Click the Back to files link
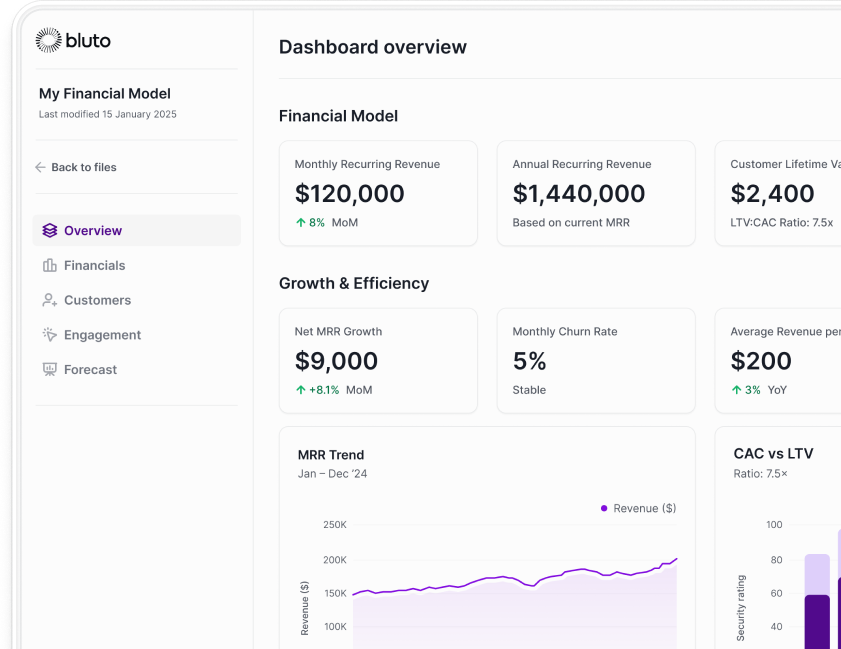The height and width of the screenshot is (649, 841). [84, 167]
